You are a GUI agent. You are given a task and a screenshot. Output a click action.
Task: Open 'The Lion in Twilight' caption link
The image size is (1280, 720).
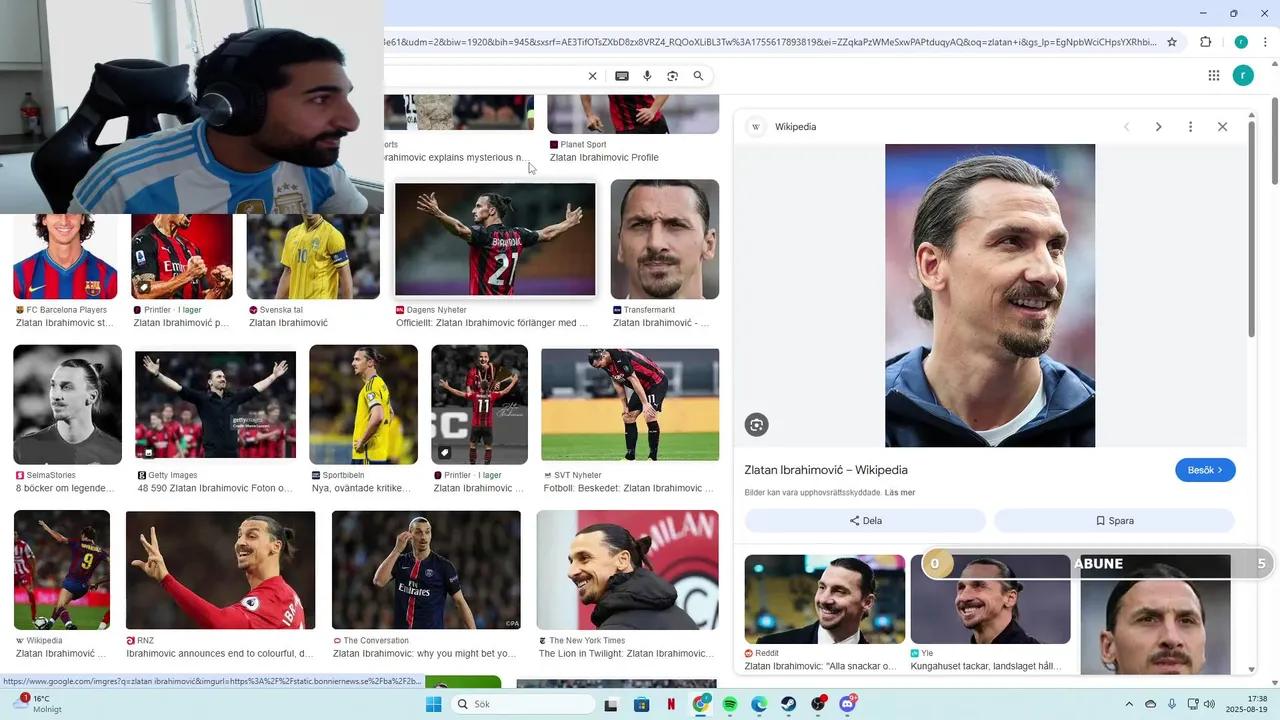click(x=627, y=653)
